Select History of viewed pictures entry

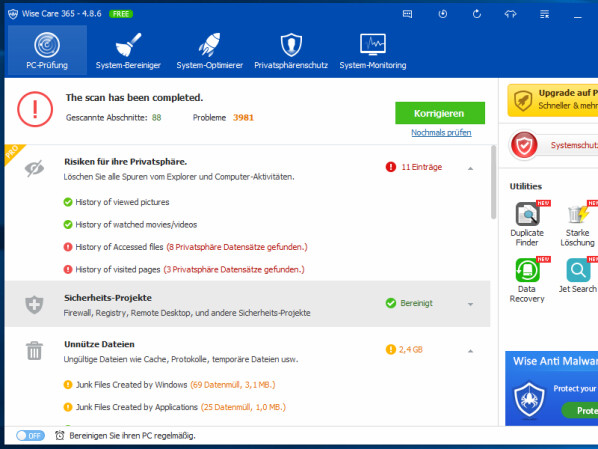coord(122,202)
